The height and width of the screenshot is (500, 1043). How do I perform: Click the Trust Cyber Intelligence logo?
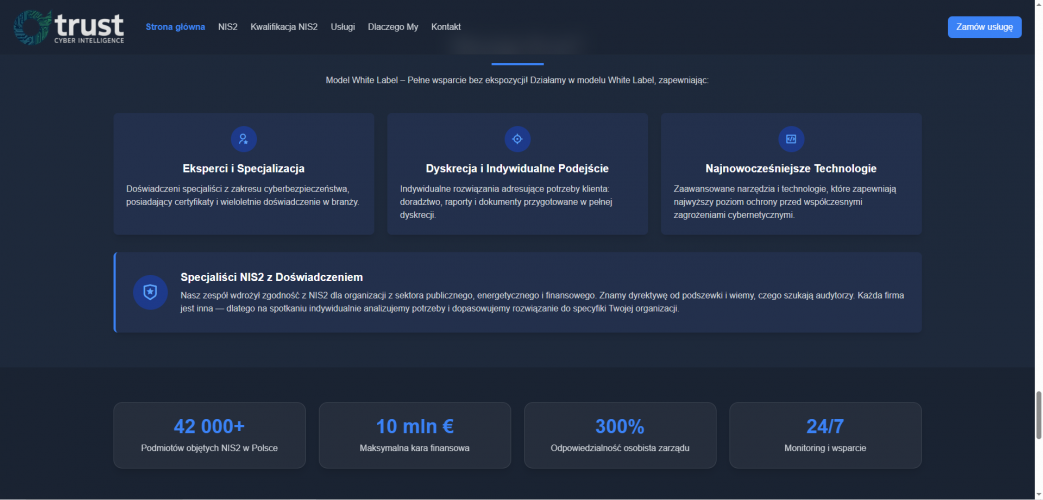tap(69, 27)
